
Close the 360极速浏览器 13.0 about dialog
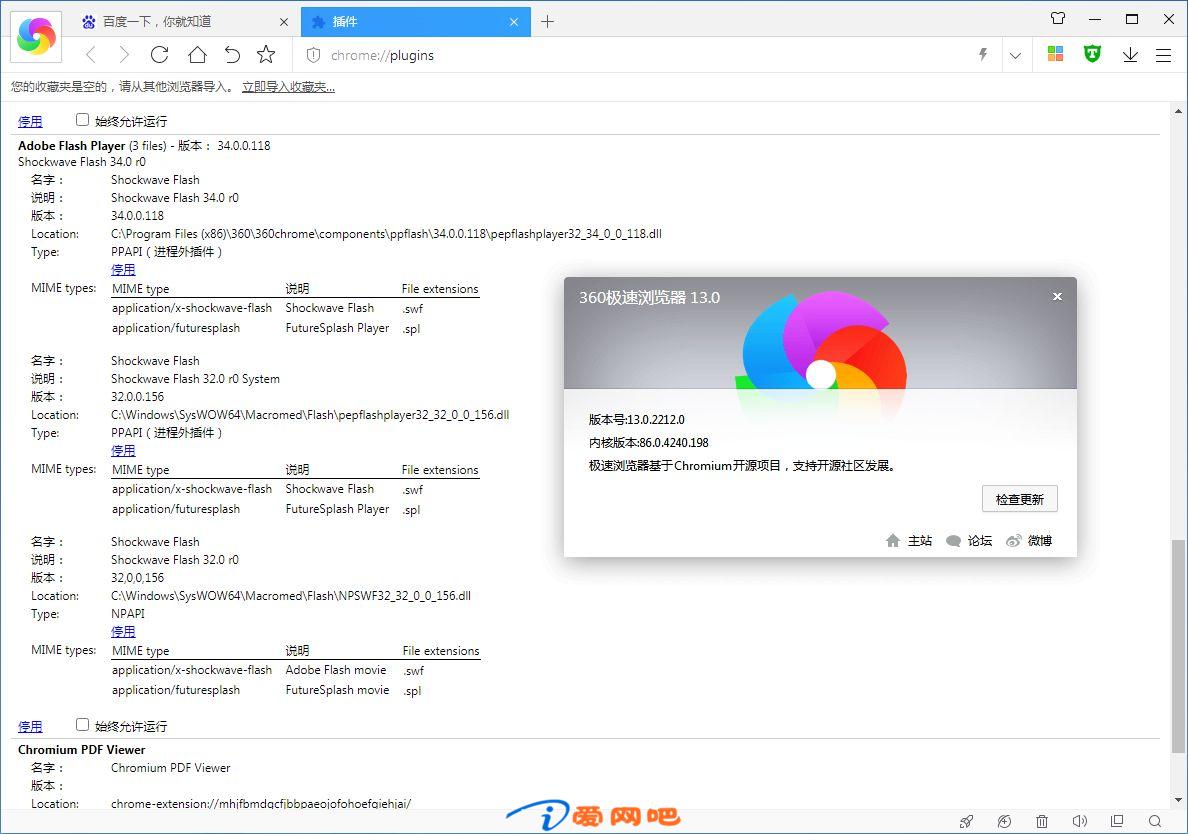tap(1057, 296)
